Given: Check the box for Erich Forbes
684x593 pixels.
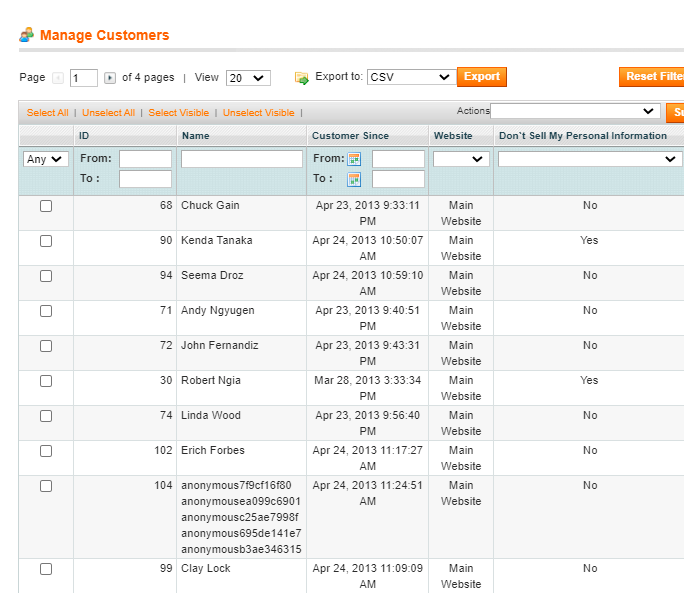Looking at the screenshot, I should 46,451.
